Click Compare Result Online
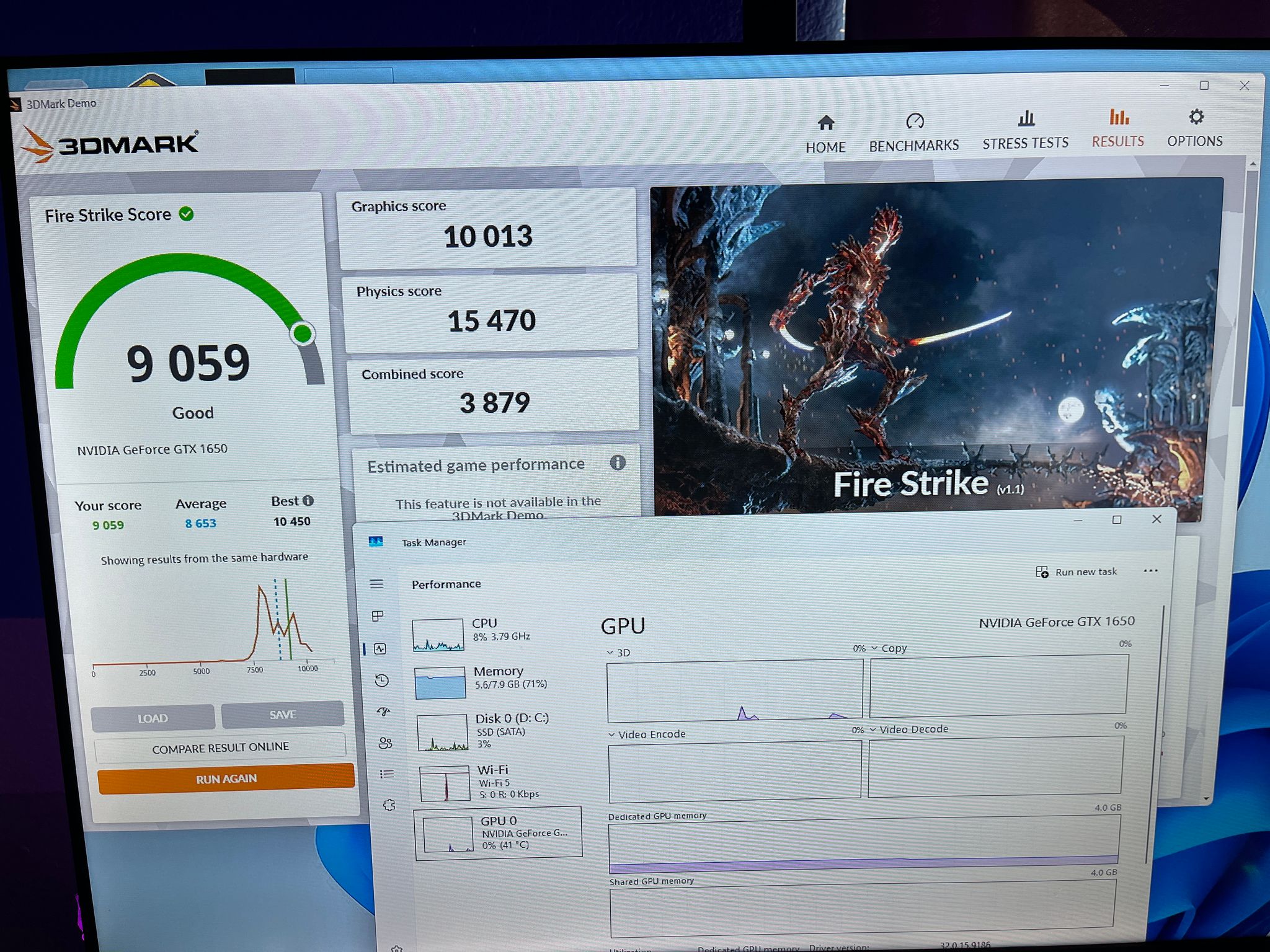Image resolution: width=1270 pixels, height=952 pixels. click(x=220, y=747)
